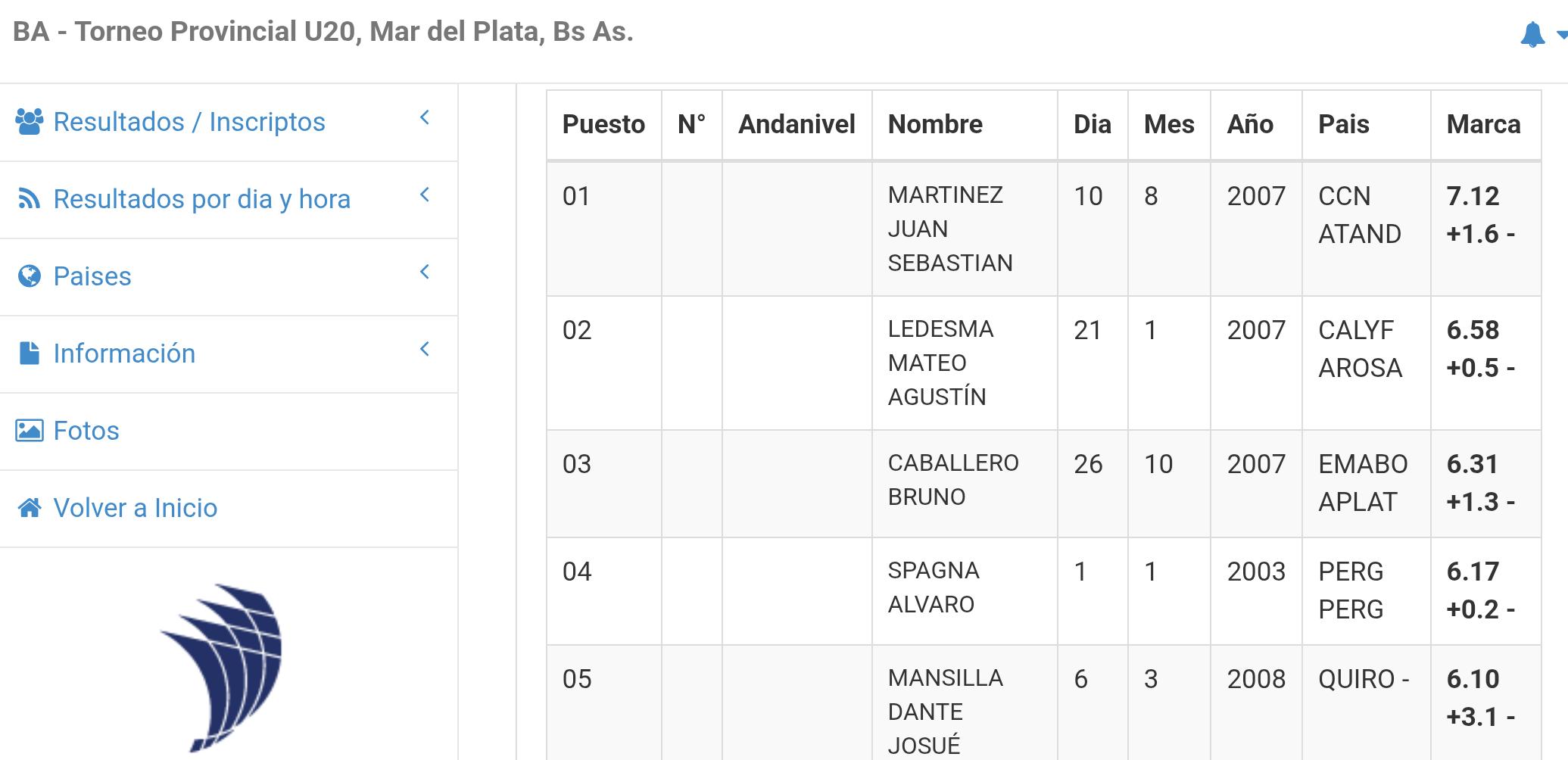The width and height of the screenshot is (1568, 760).
Task: Click the Puesto column header
Action: click(x=603, y=124)
